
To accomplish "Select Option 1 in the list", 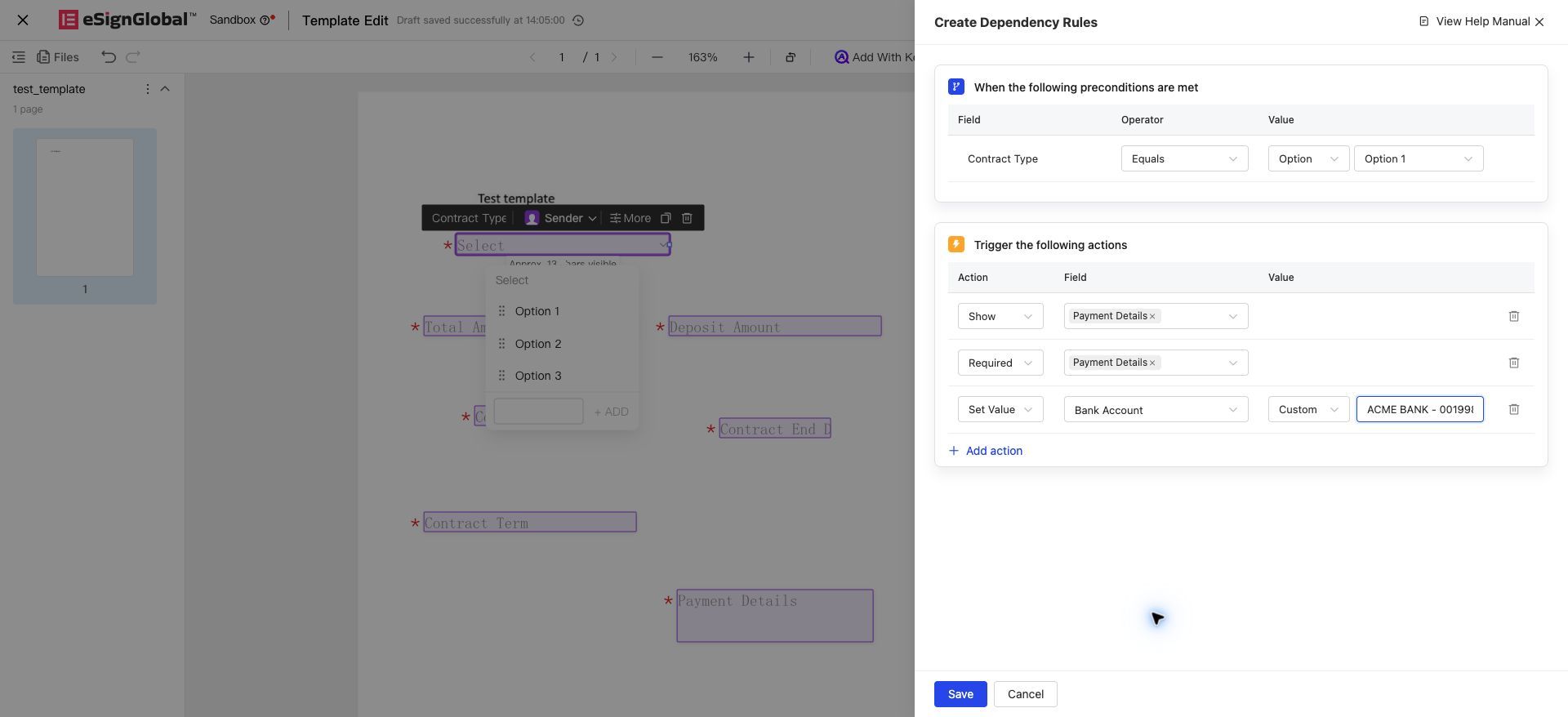I will coord(562,311).
